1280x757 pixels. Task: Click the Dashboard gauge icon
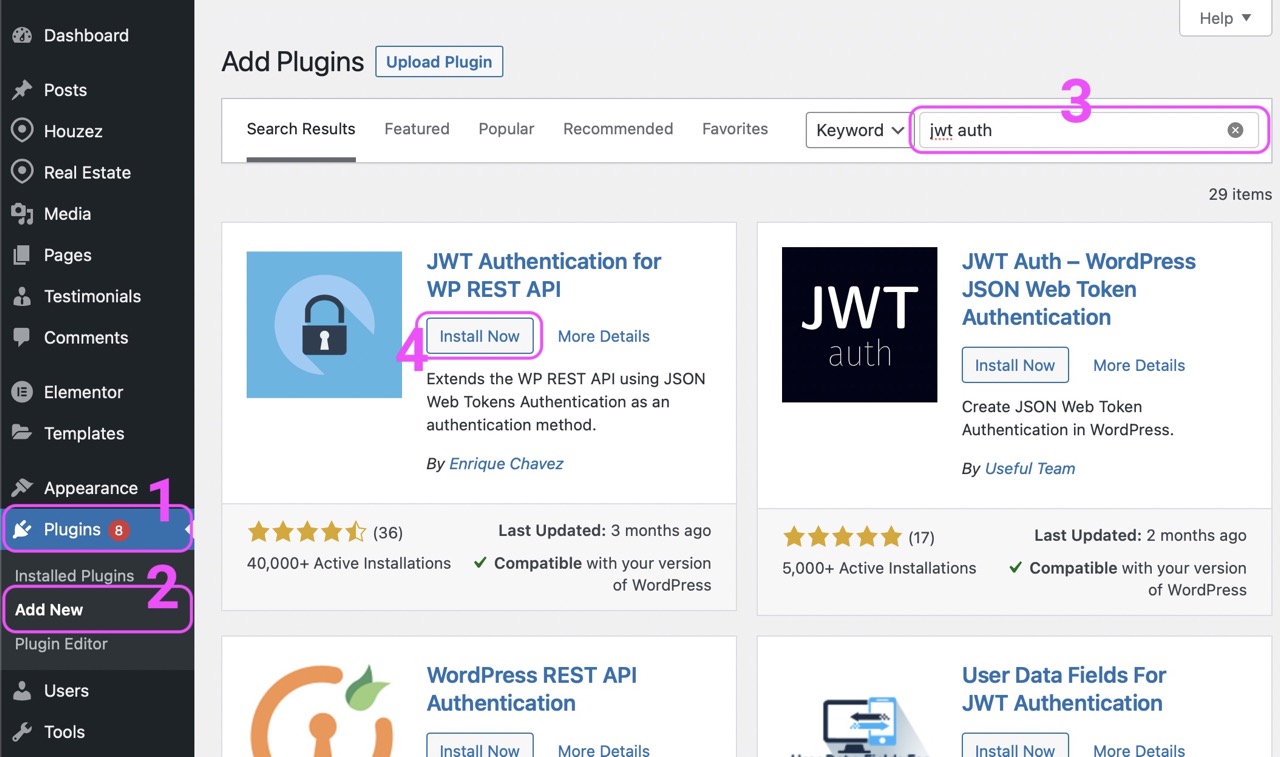(22, 35)
